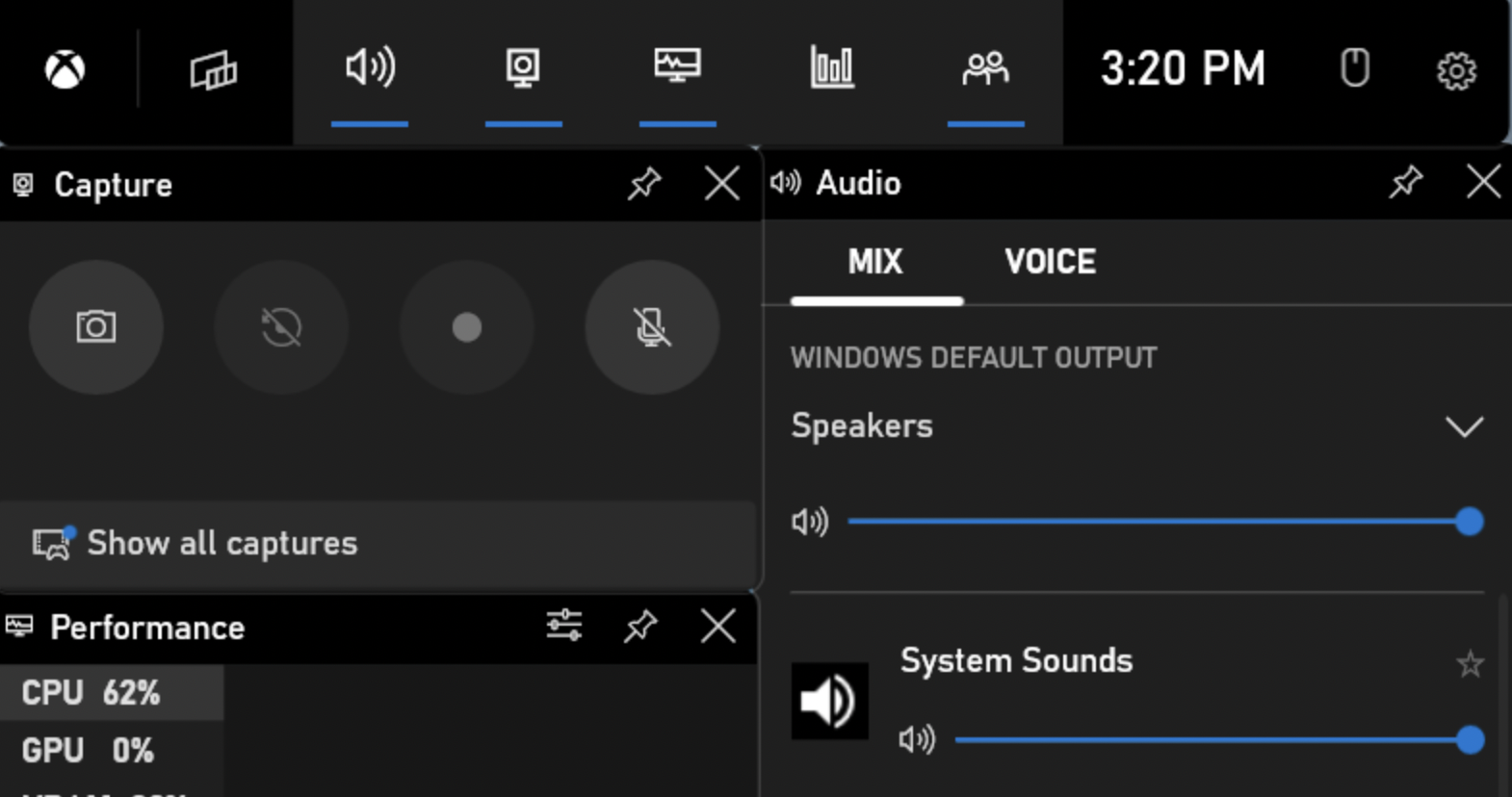Toggle the Performance widget in top bar
Screen dimensions: 1512x797
tap(677, 69)
